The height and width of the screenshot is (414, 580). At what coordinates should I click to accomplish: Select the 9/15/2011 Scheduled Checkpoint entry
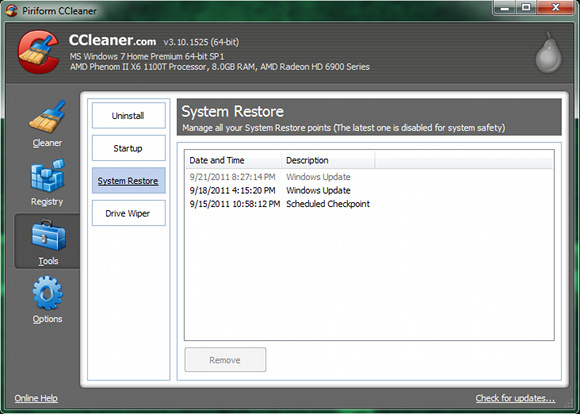[x=369, y=204]
